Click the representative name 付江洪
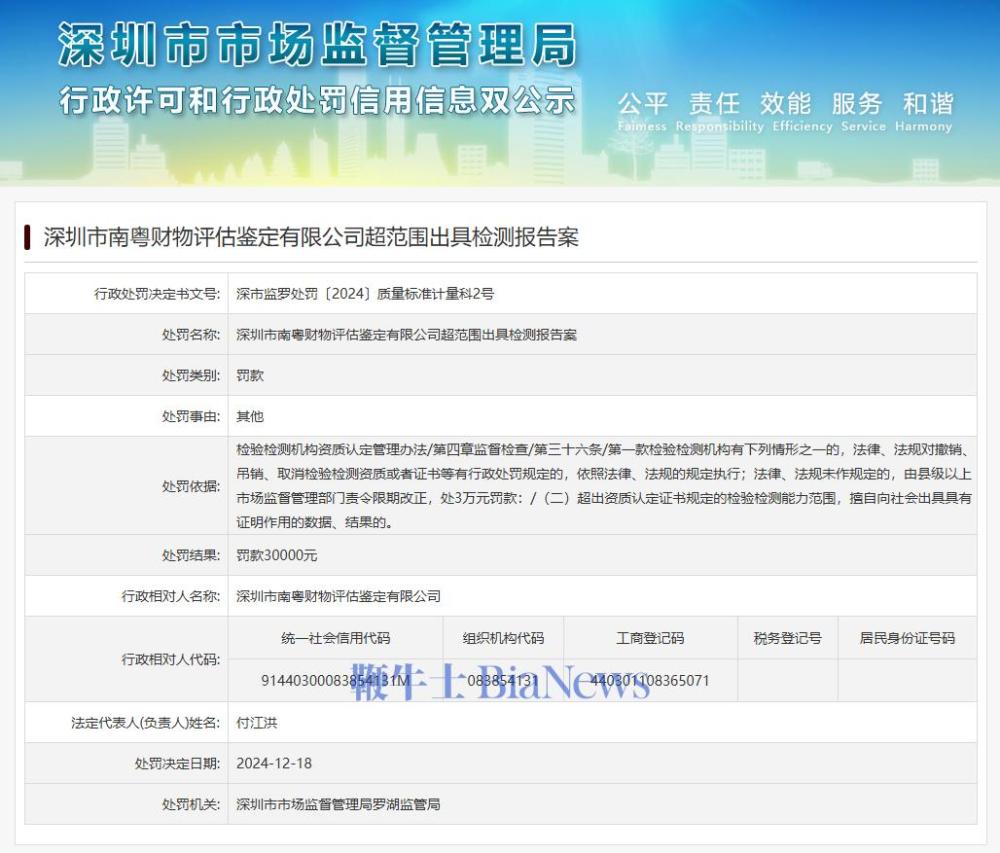Screen dimensions: 1000x853 pyautogui.click(x=256, y=723)
